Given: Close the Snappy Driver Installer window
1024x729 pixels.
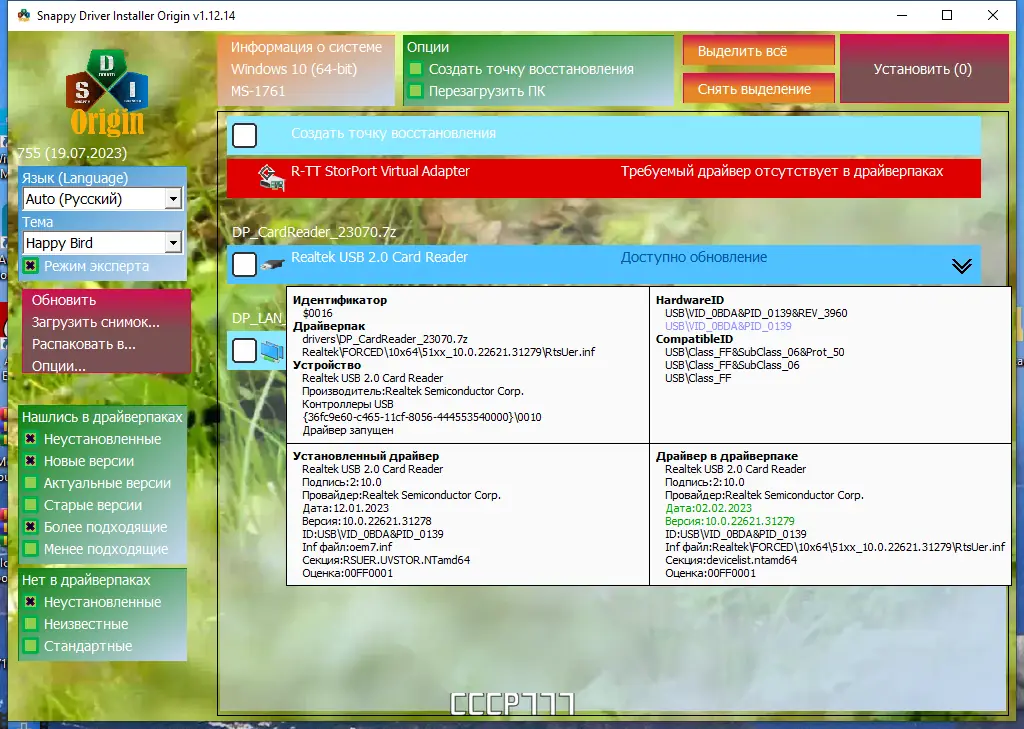Looking at the screenshot, I should [993, 15].
